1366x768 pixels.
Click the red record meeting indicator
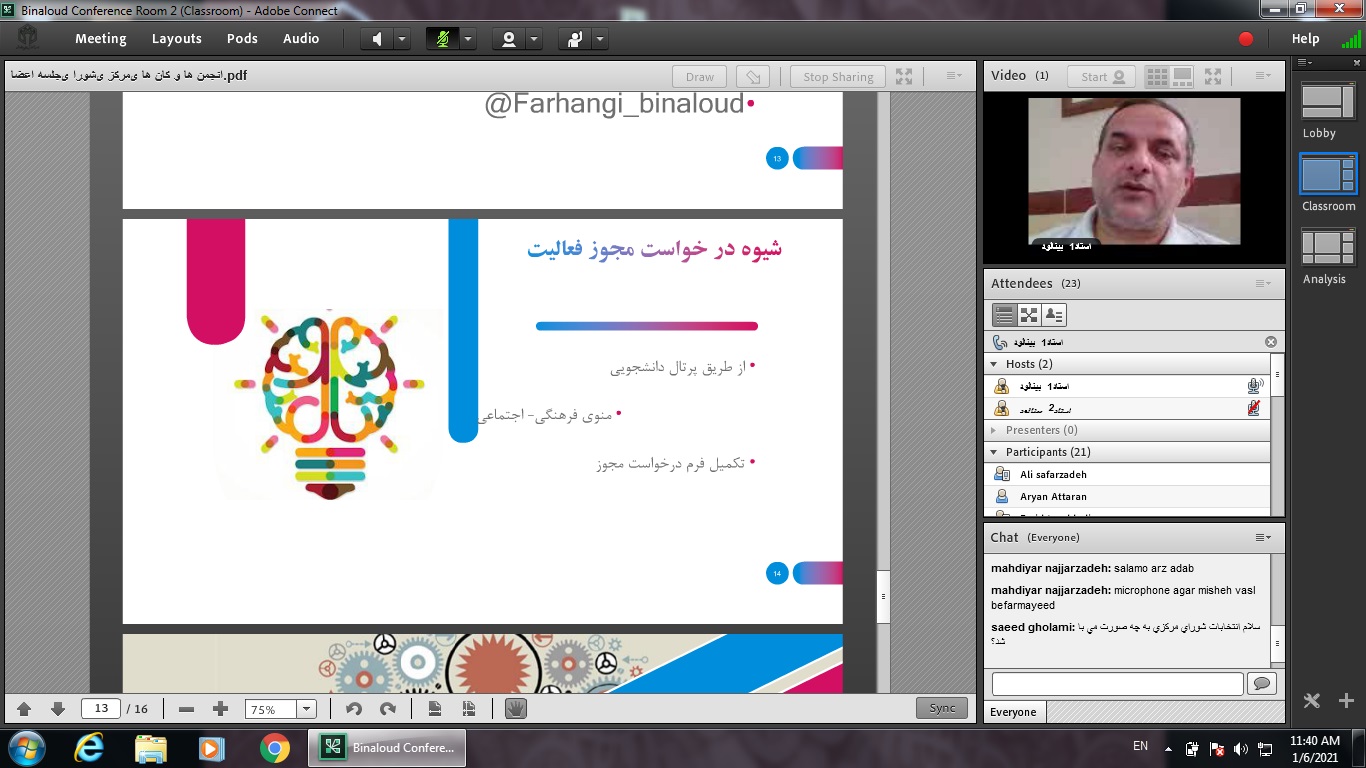tap(1245, 39)
